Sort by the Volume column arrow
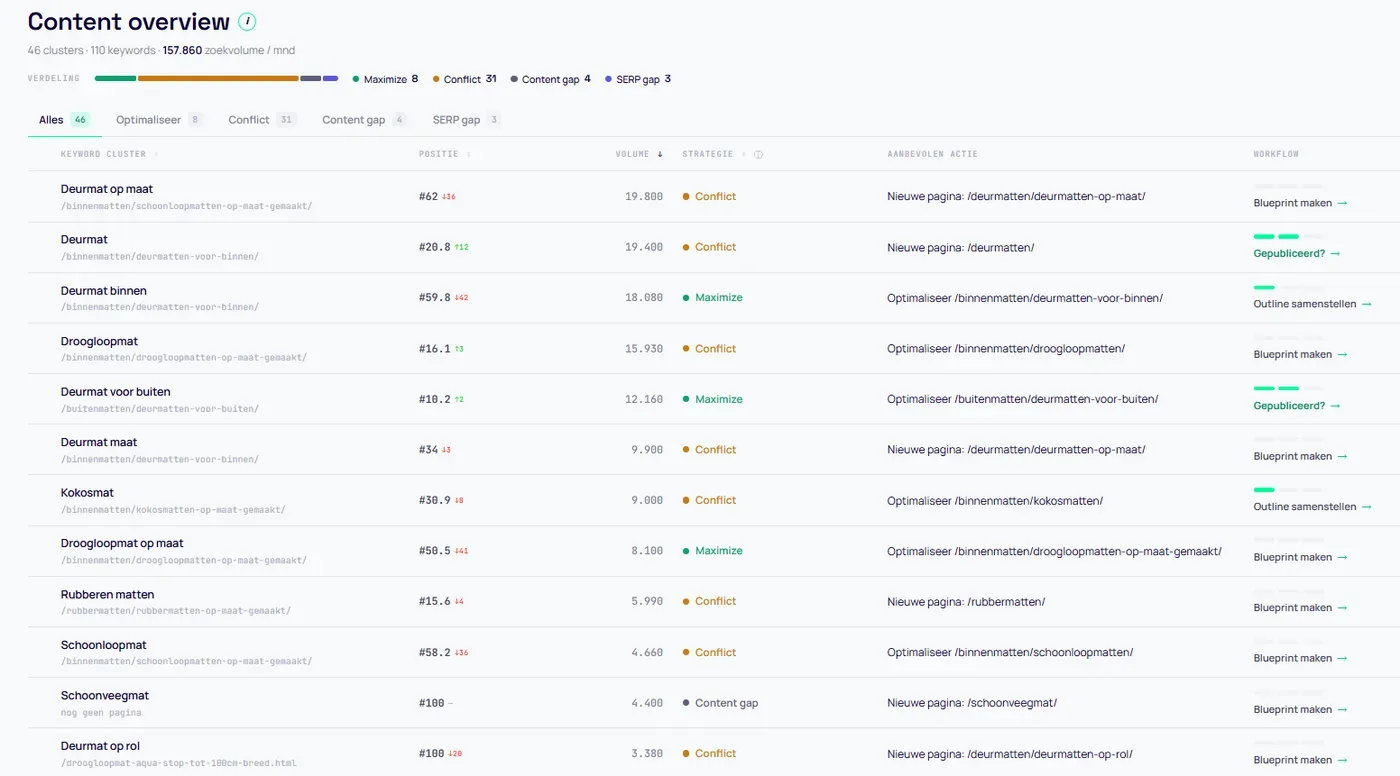Viewport: 1400px width, 776px height. [660, 154]
